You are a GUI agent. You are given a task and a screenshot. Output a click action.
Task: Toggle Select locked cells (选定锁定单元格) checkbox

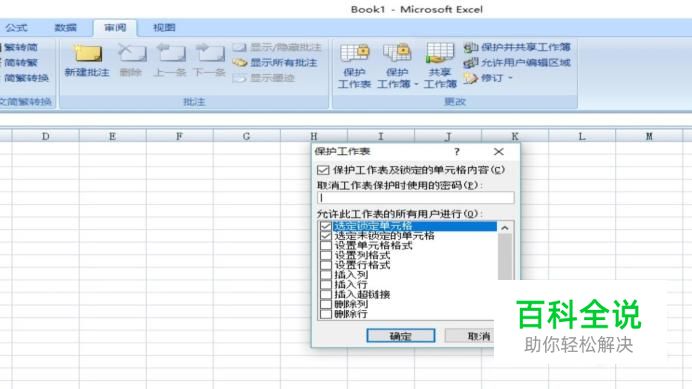[326, 226]
